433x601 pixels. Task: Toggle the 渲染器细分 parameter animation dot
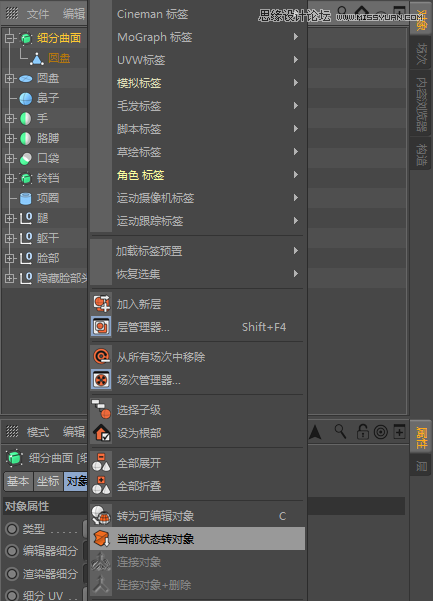(12, 574)
